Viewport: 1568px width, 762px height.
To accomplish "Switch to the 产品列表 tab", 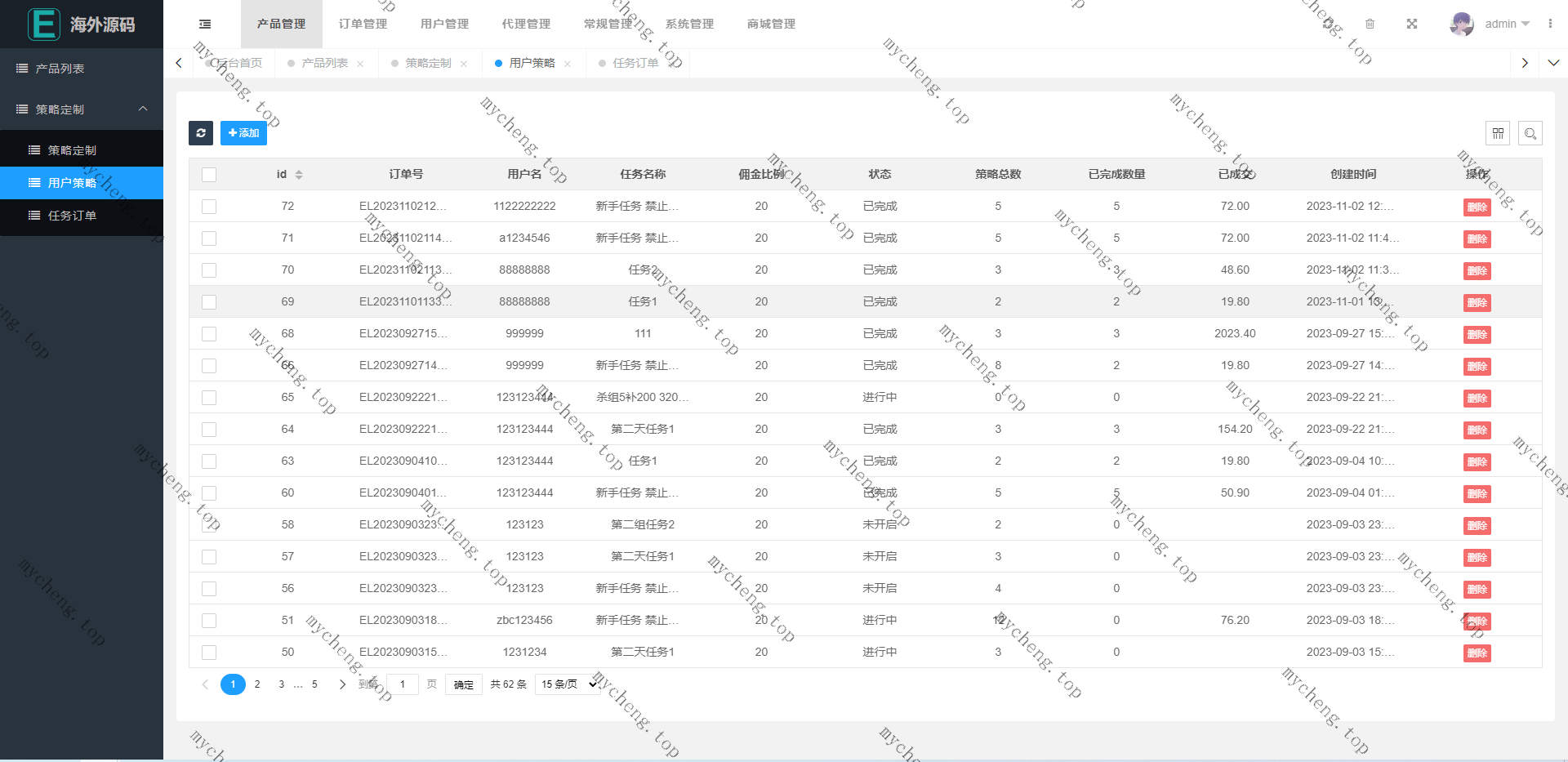I will 324,63.
